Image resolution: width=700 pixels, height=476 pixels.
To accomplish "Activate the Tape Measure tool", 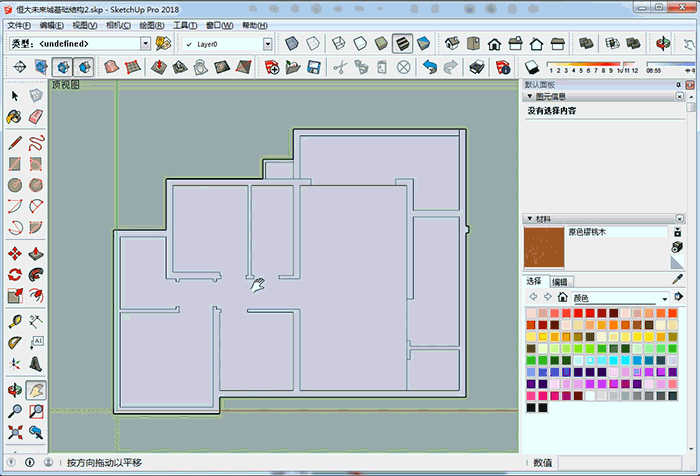I will (x=15, y=319).
